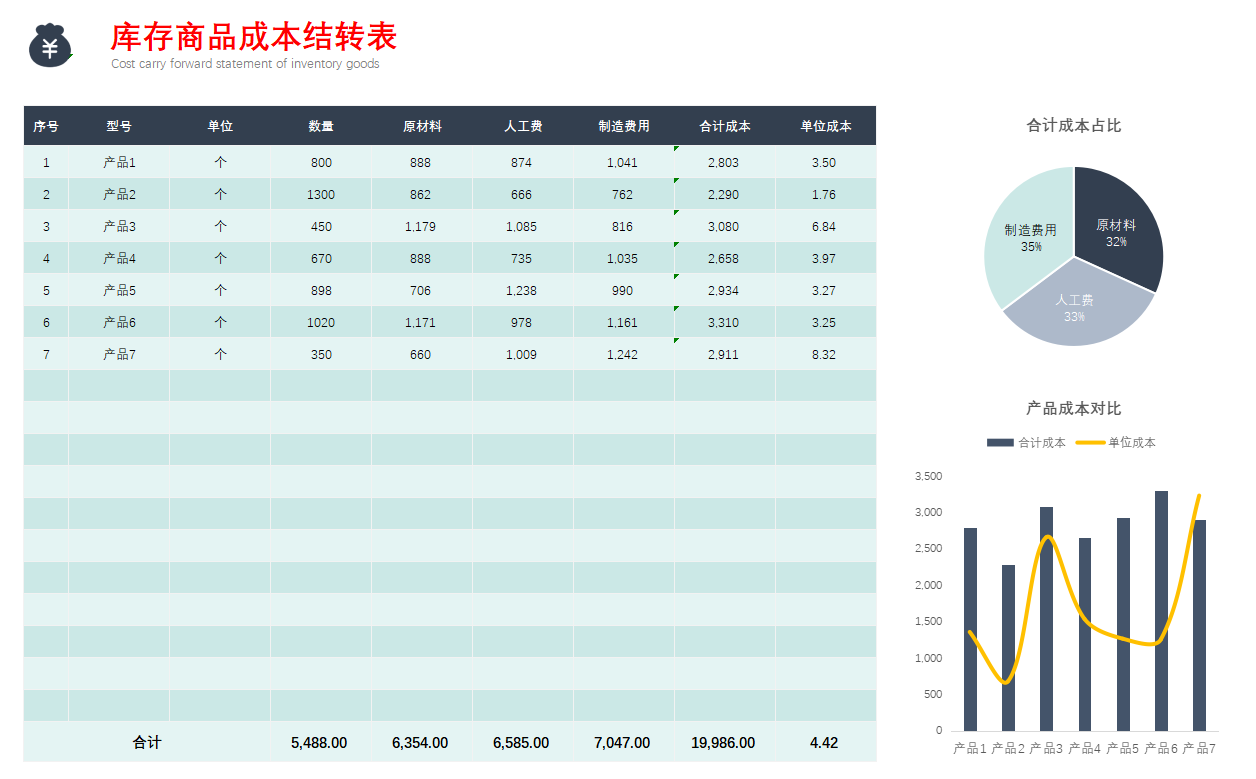The image size is (1256, 779).
Task: Click the green corner marker on 产品7's 合计成本 cell
Action: pos(678,340)
